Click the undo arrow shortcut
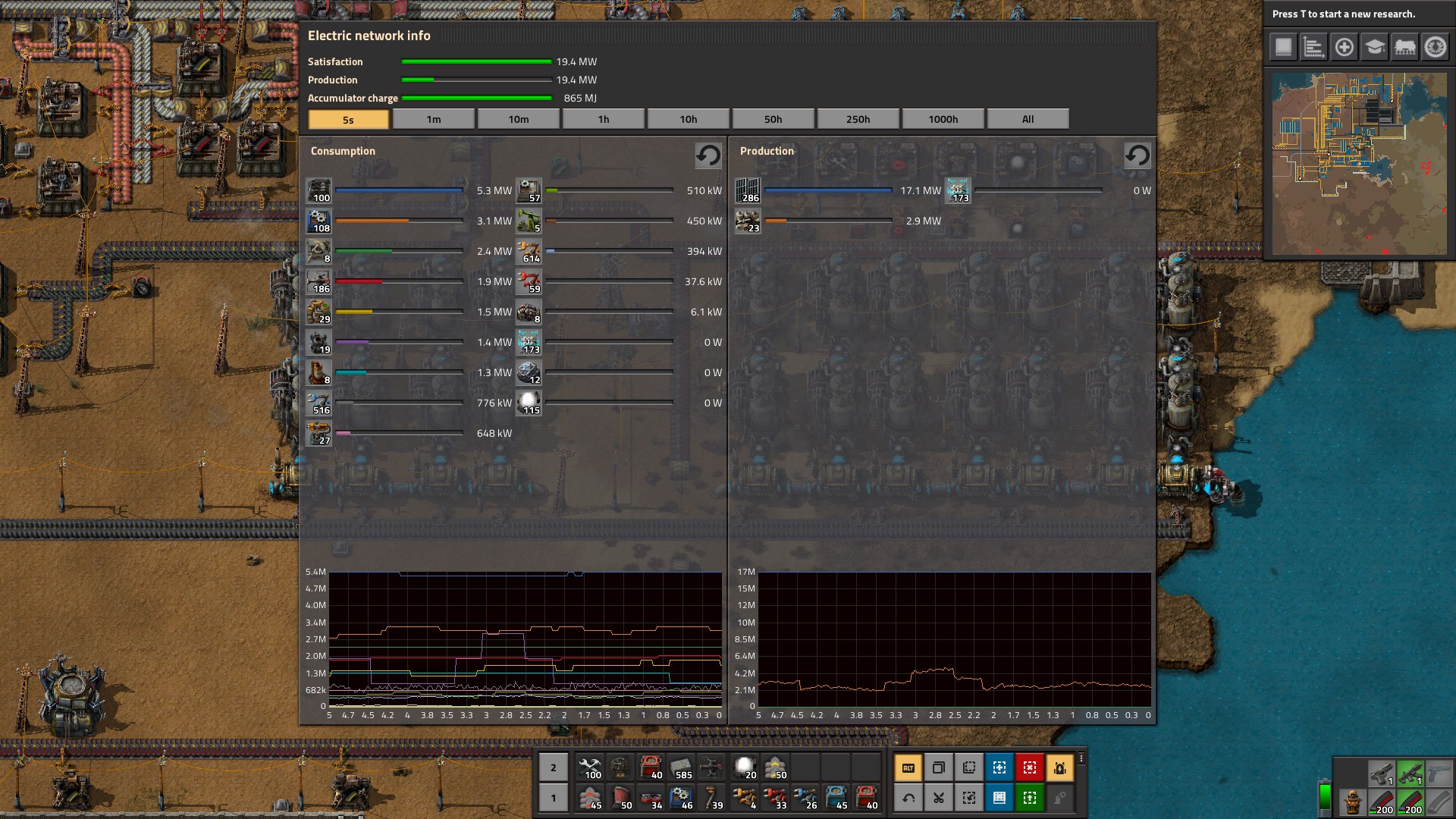The image size is (1456, 819). point(908,798)
